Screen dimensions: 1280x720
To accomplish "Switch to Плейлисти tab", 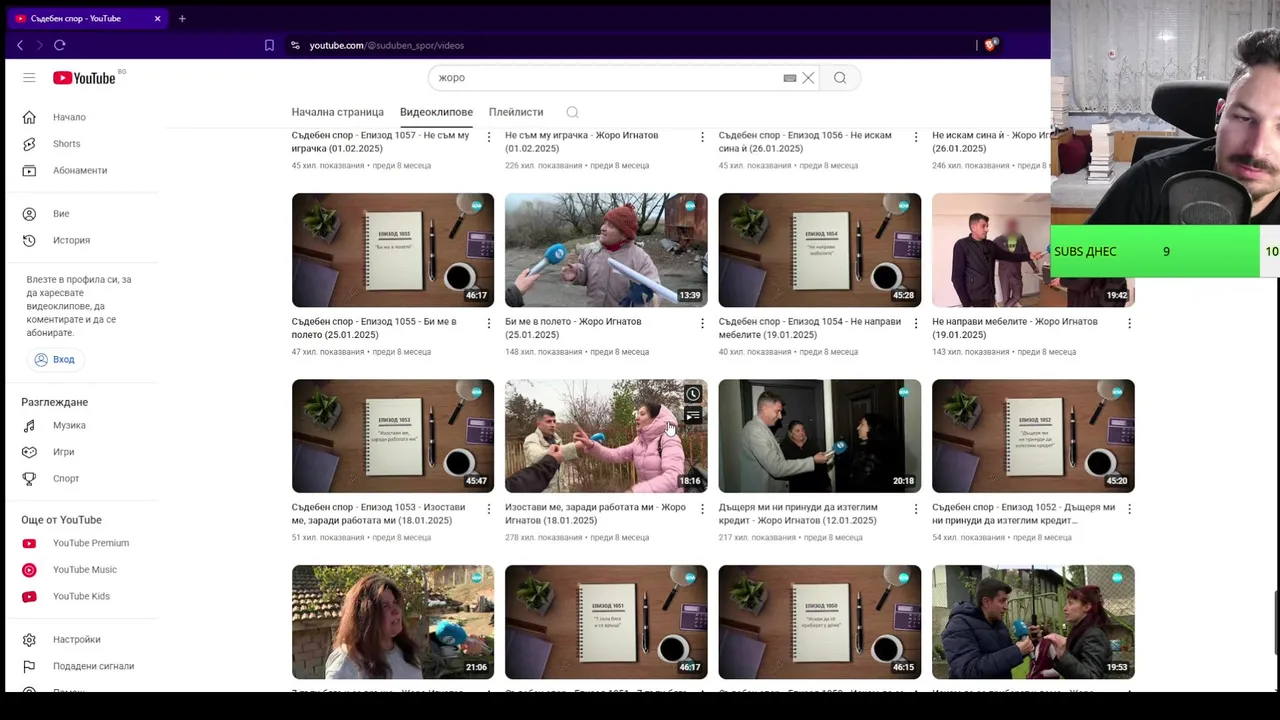I will pos(516,112).
